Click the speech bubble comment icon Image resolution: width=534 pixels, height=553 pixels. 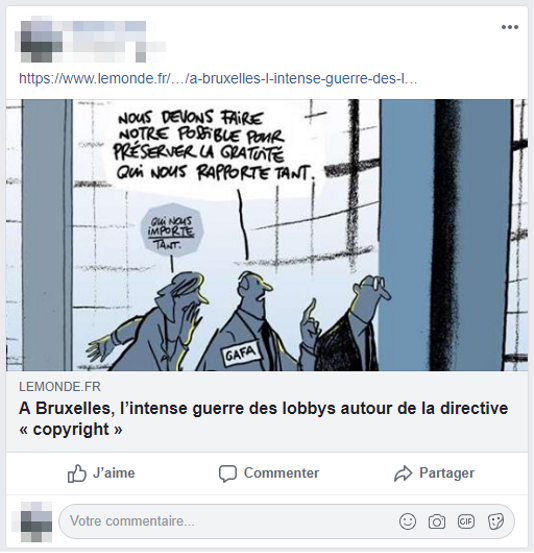(x=227, y=474)
